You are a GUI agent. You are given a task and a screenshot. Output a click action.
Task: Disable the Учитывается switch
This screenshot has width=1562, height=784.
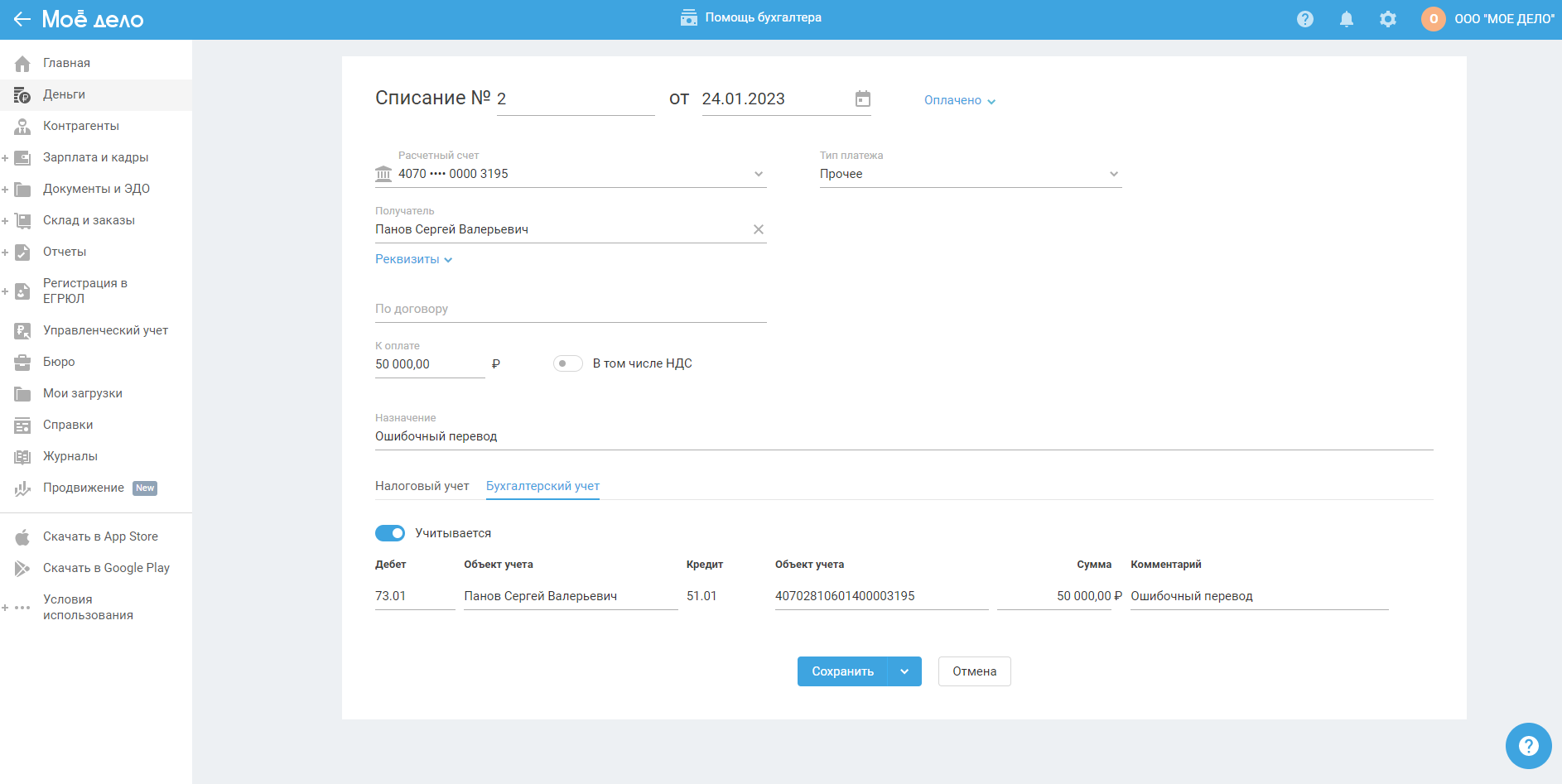tap(390, 533)
